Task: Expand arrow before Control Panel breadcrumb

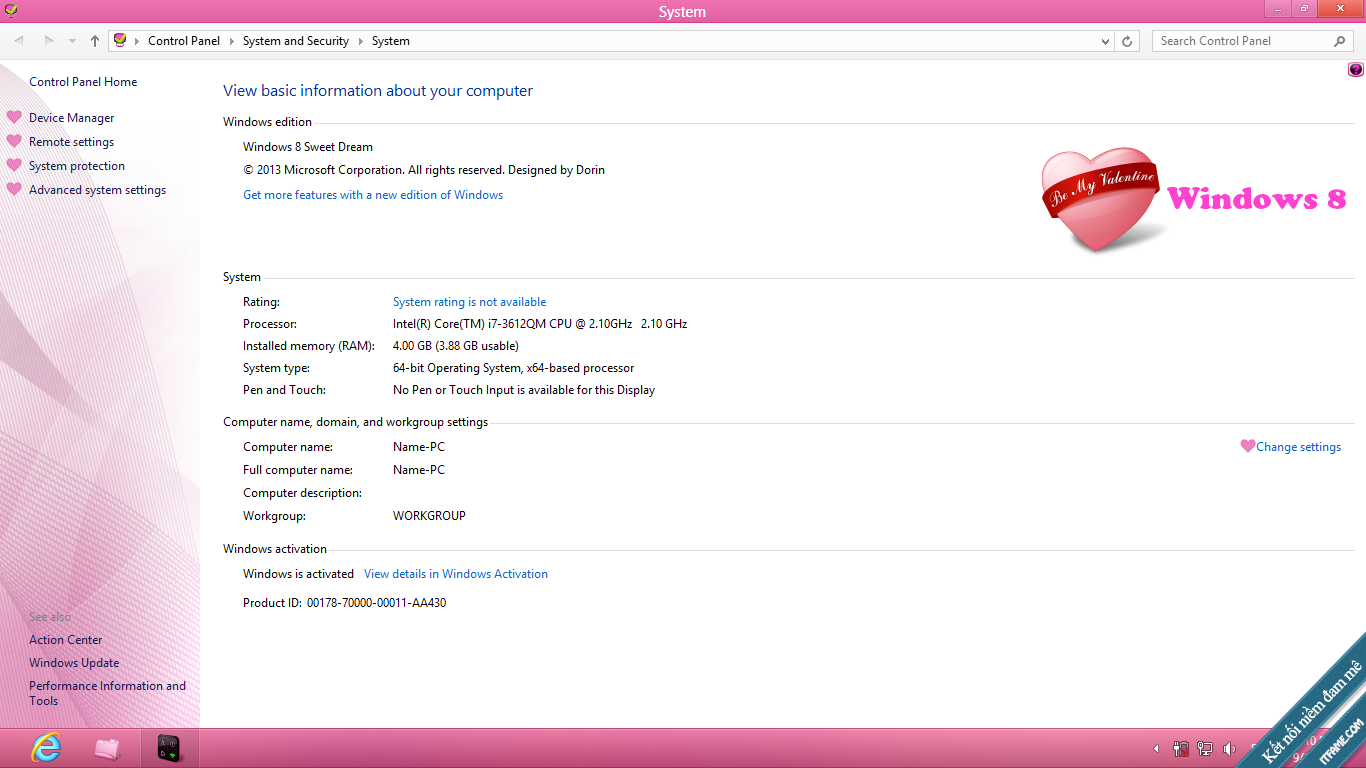Action: 138,41
